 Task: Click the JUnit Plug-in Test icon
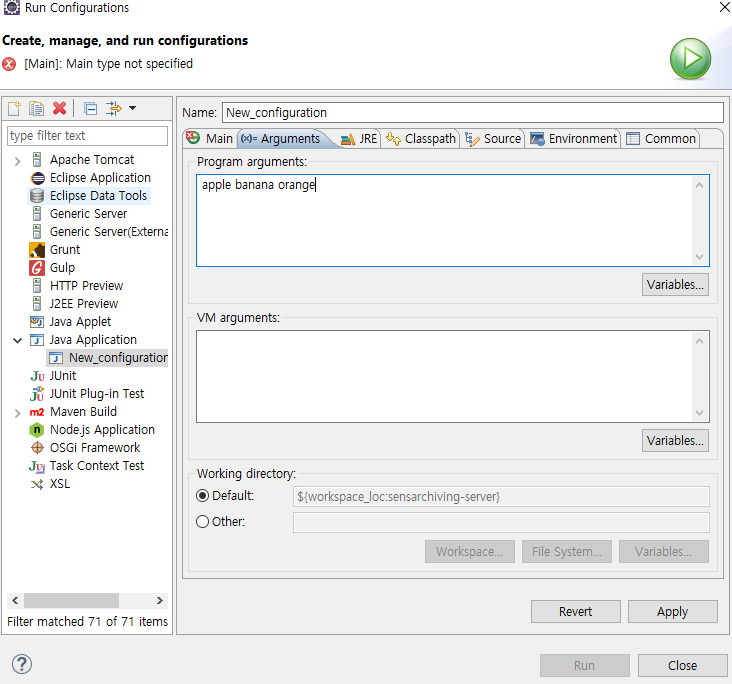pos(37,394)
